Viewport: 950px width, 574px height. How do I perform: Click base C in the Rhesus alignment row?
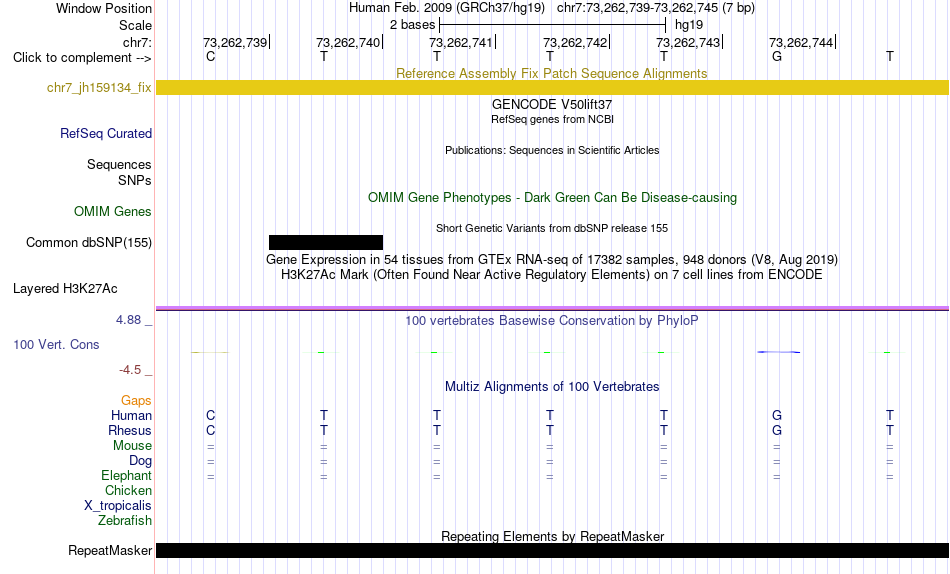point(210,430)
